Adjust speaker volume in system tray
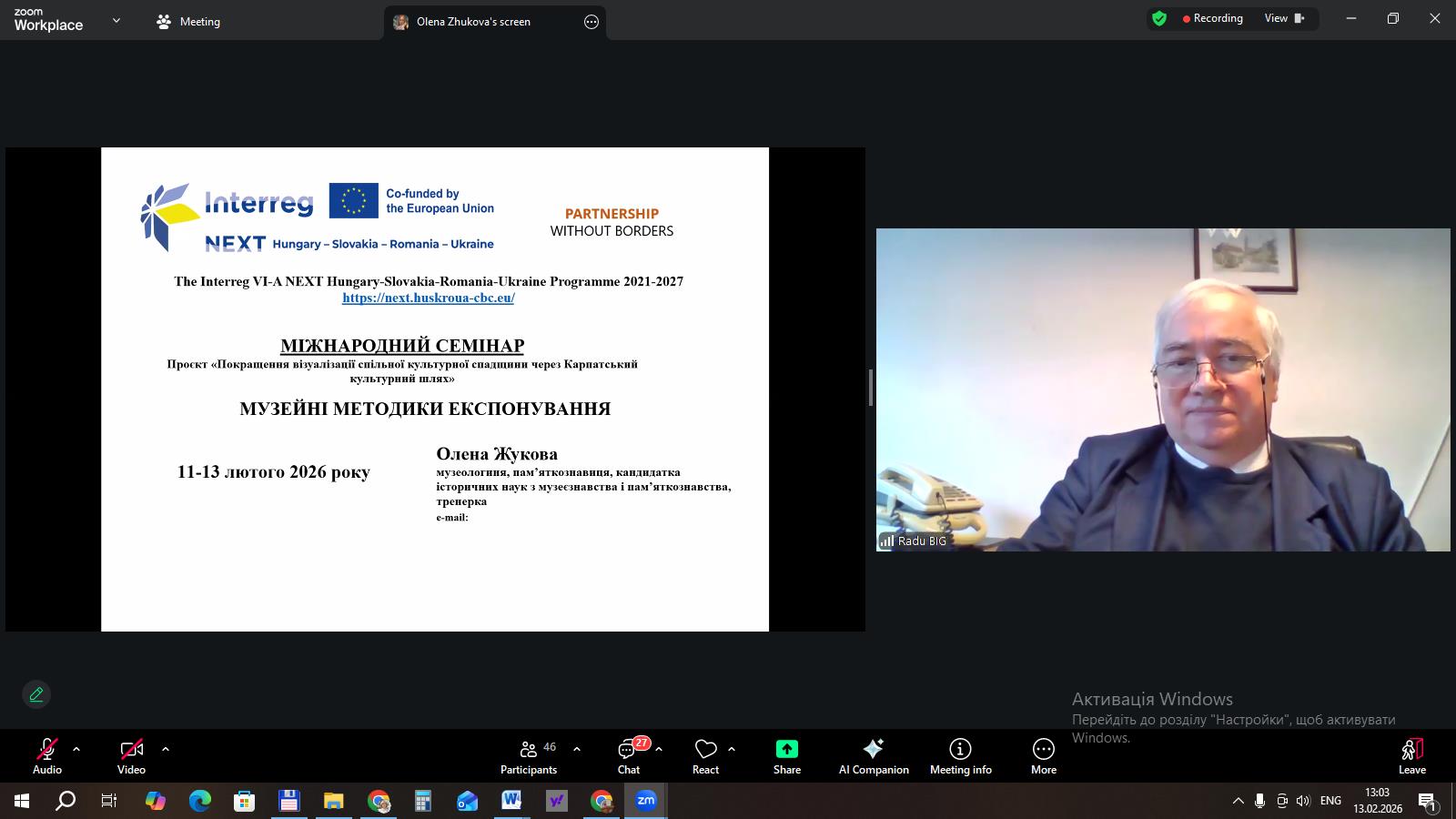The width and height of the screenshot is (1456, 819). click(1305, 802)
